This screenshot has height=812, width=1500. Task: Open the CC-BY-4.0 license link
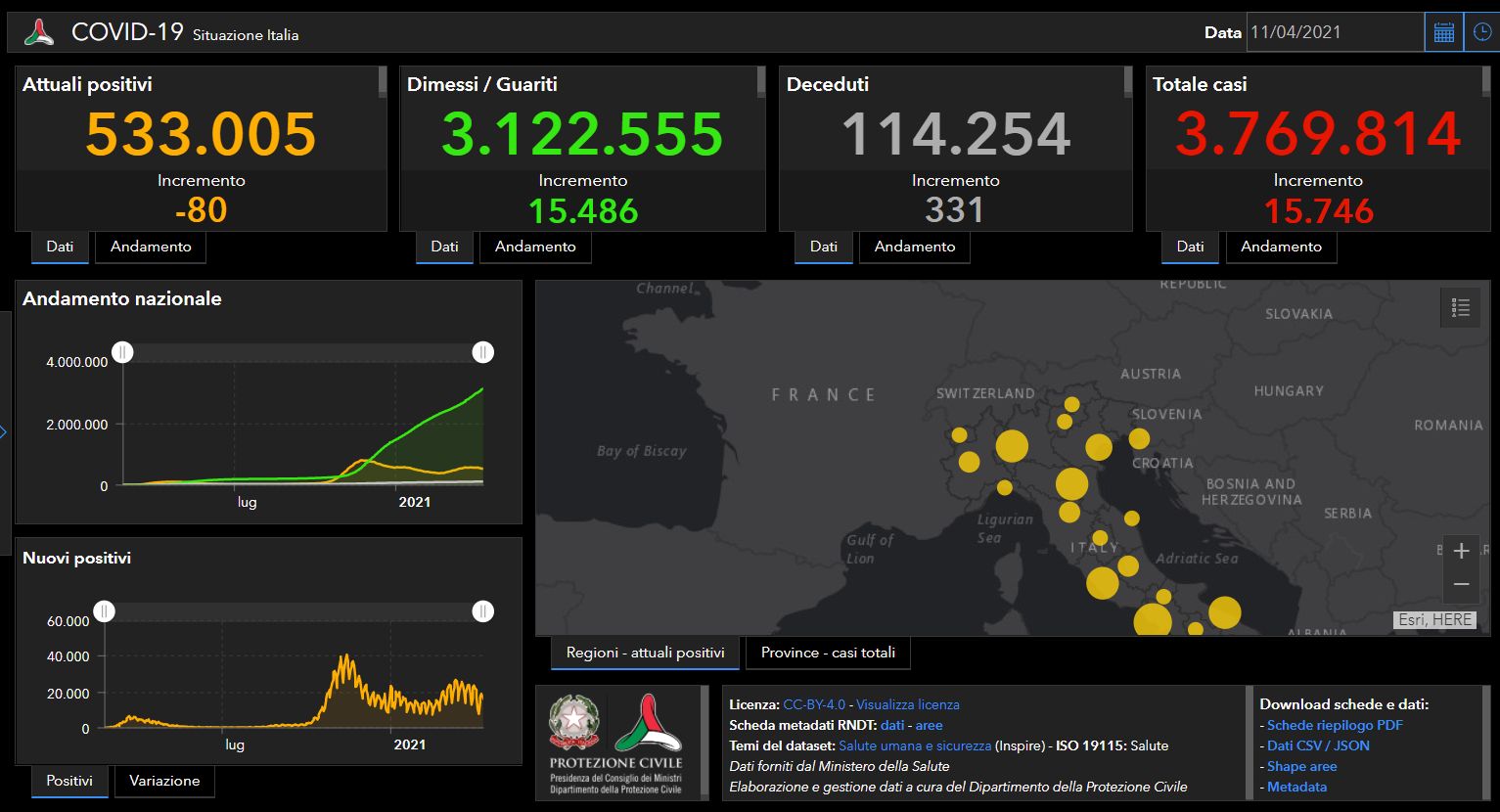click(813, 704)
